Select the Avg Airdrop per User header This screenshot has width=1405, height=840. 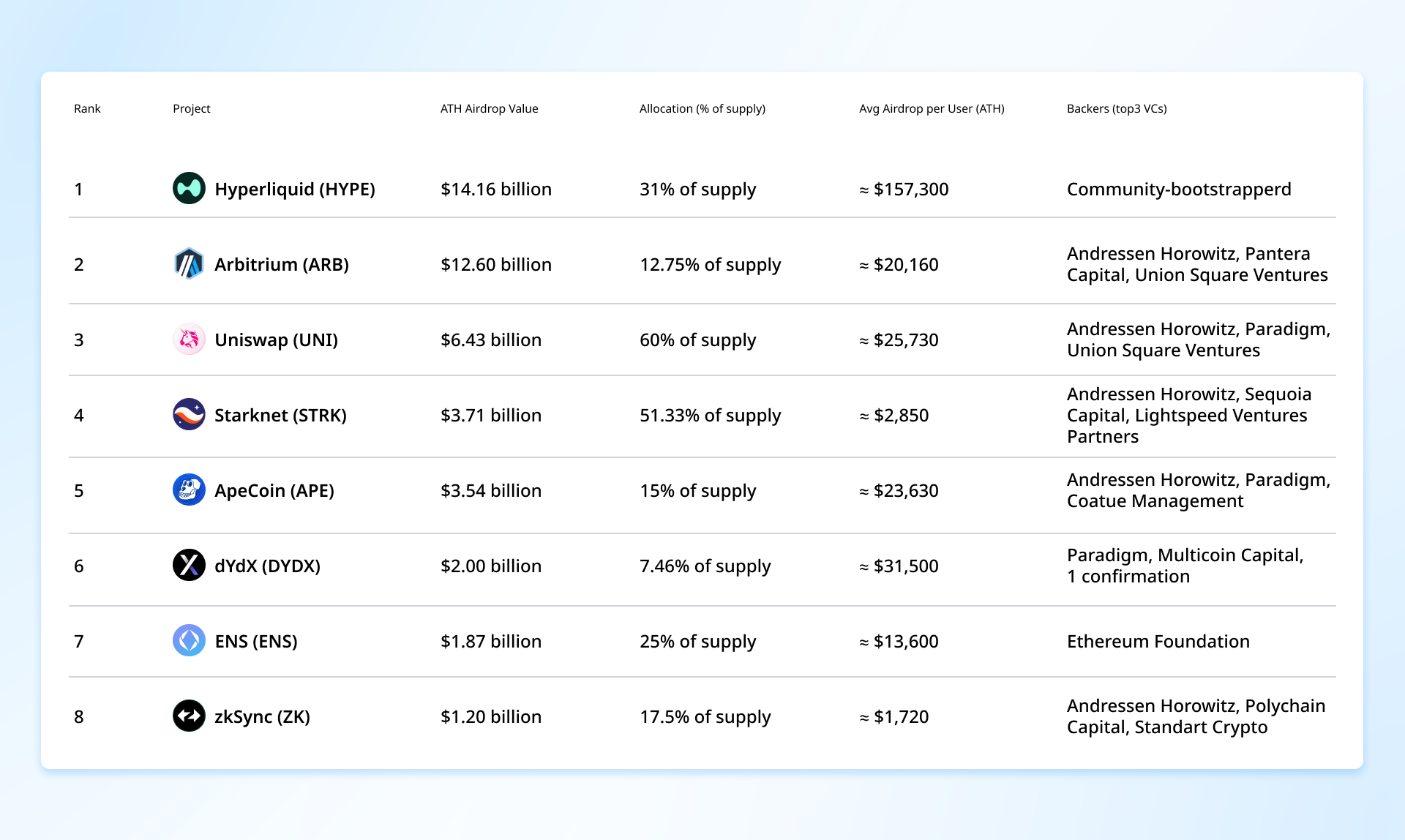932,109
